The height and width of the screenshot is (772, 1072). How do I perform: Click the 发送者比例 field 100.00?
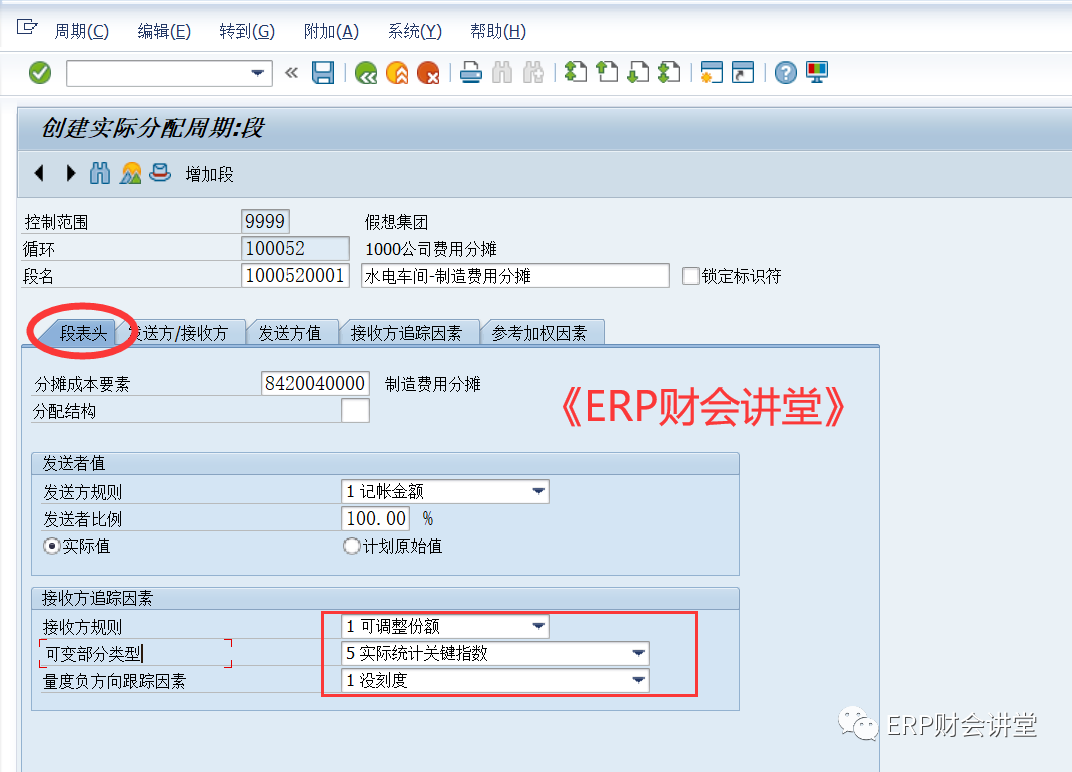(x=375, y=518)
